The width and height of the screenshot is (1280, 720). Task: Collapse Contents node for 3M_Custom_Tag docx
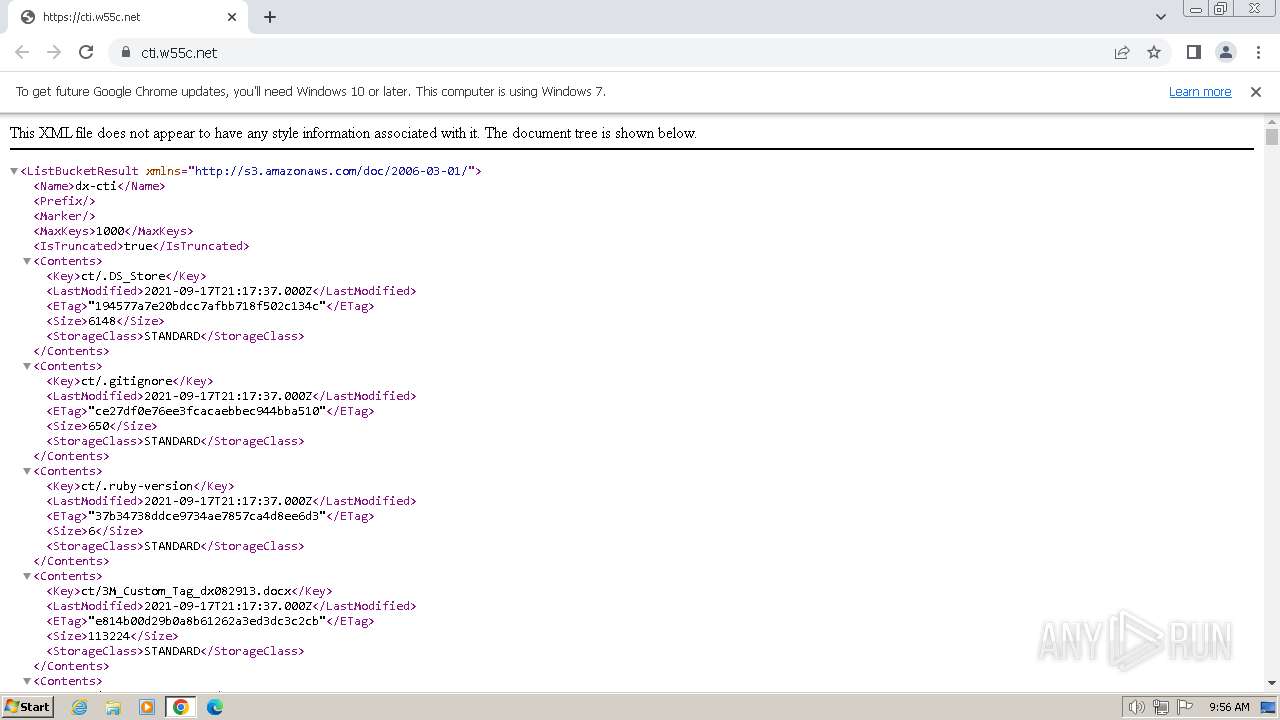(x=27, y=576)
